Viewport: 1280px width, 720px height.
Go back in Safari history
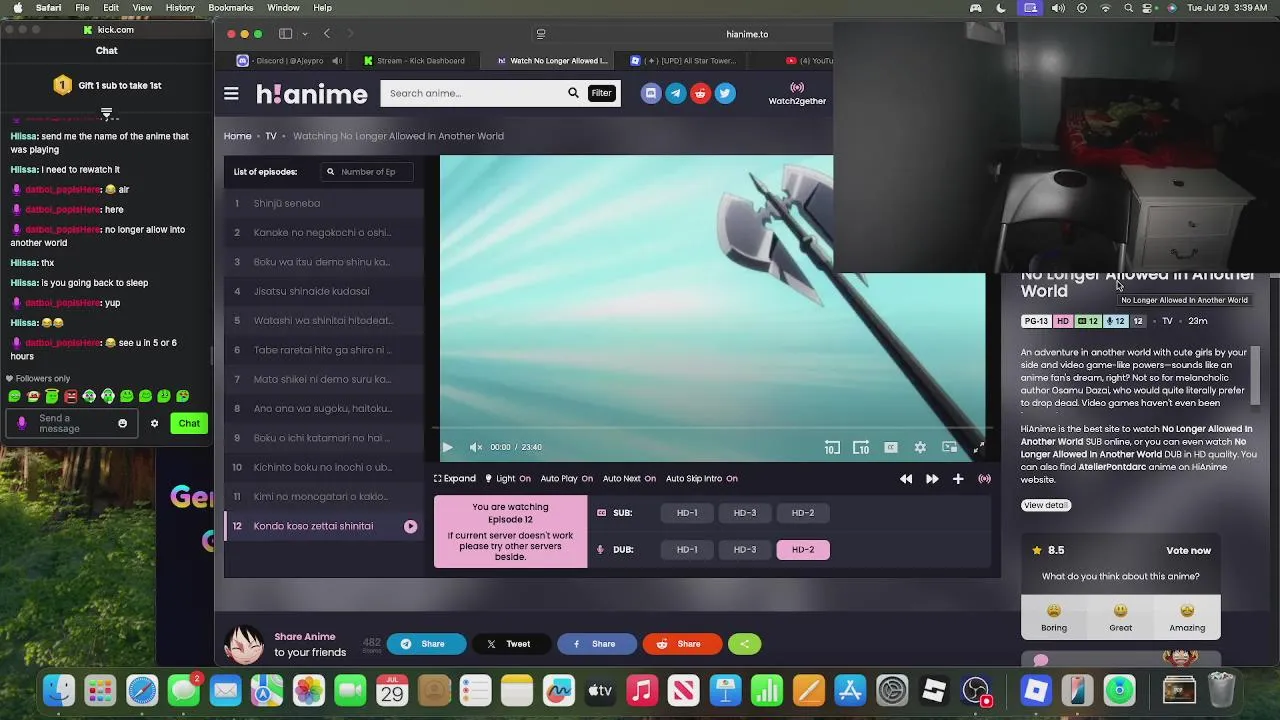coord(326,34)
